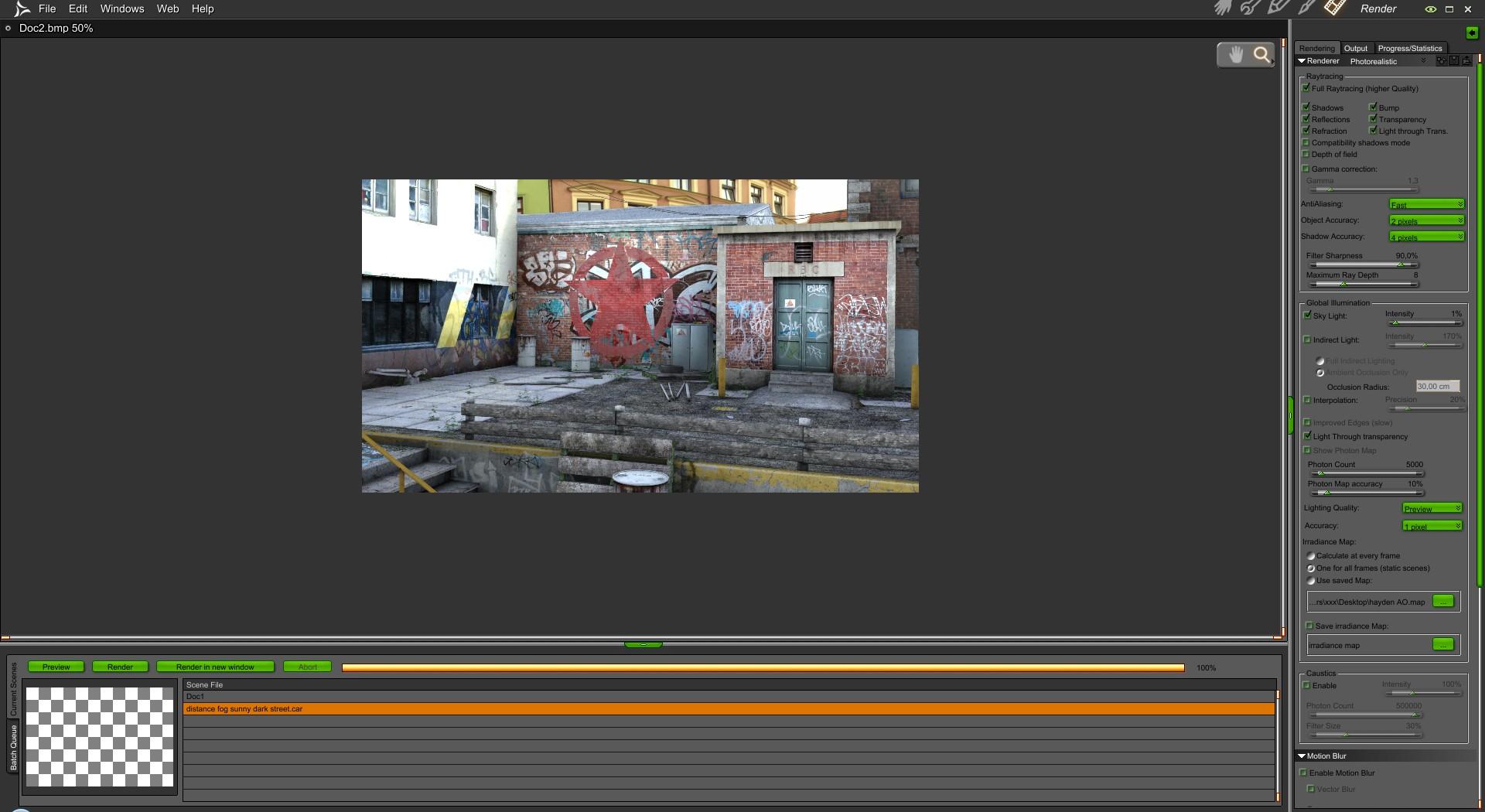Screen dimensions: 1485x812
Task: Open the Object Accuracy dropdown
Action: 1427,220
